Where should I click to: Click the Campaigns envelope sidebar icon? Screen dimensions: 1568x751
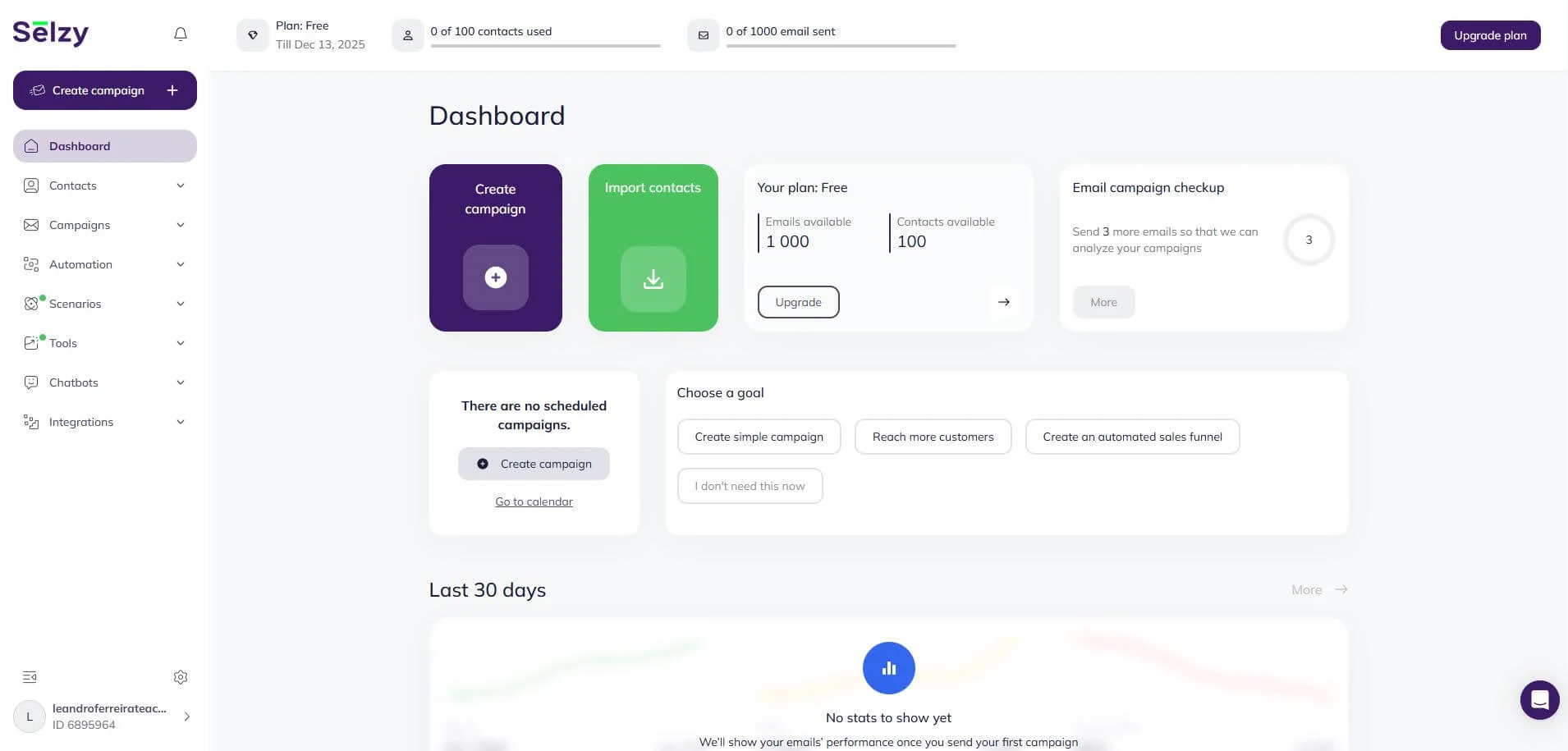tap(31, 225)
